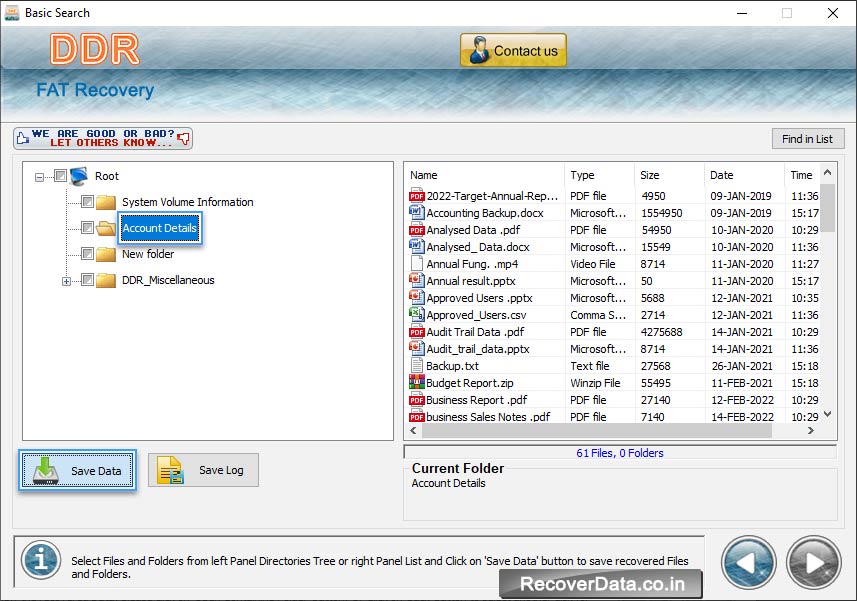857x601 pixels.
Task: Click the horizontal scrollbar left arrow
Action: (x=413, y=431)
